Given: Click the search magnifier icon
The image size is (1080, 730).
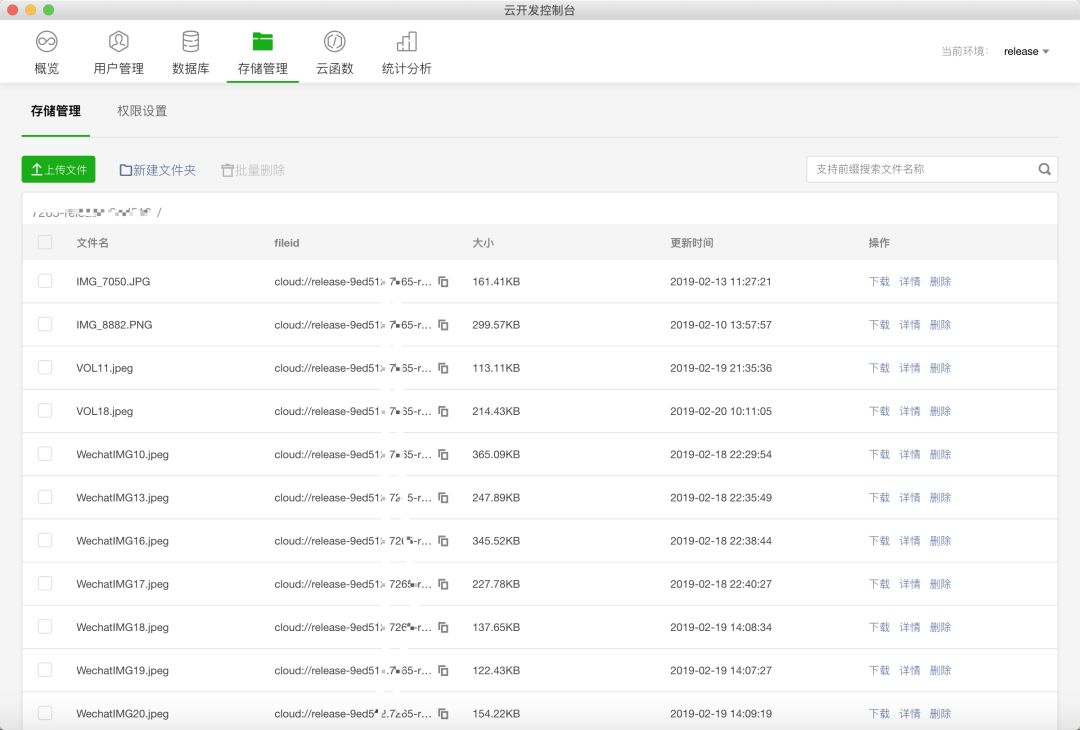Looking at the screenshot, I should pos(1044,169).
